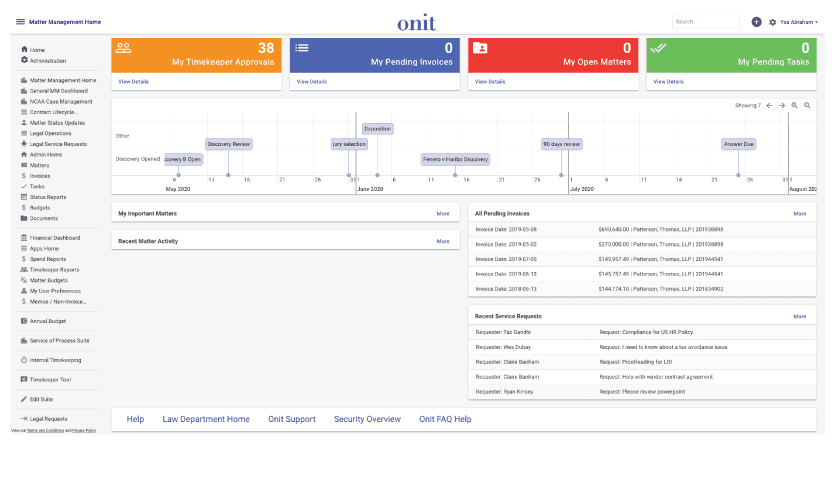Click More in Recent Service Requests
This screenshot has height=500, width=840.
tap(800, 316)
